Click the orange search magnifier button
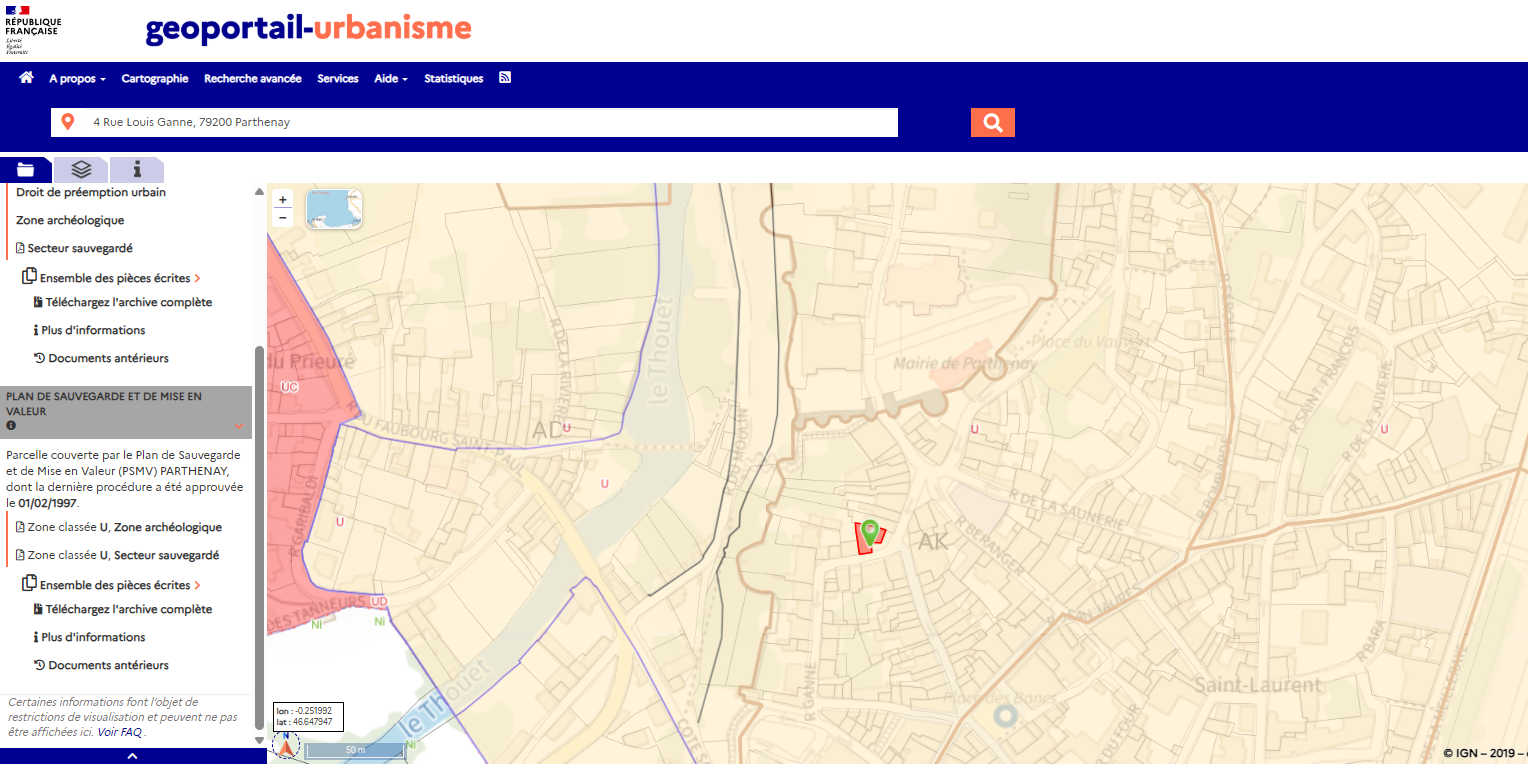Viewport: 1528px width, 768px height. pos(992,122)
